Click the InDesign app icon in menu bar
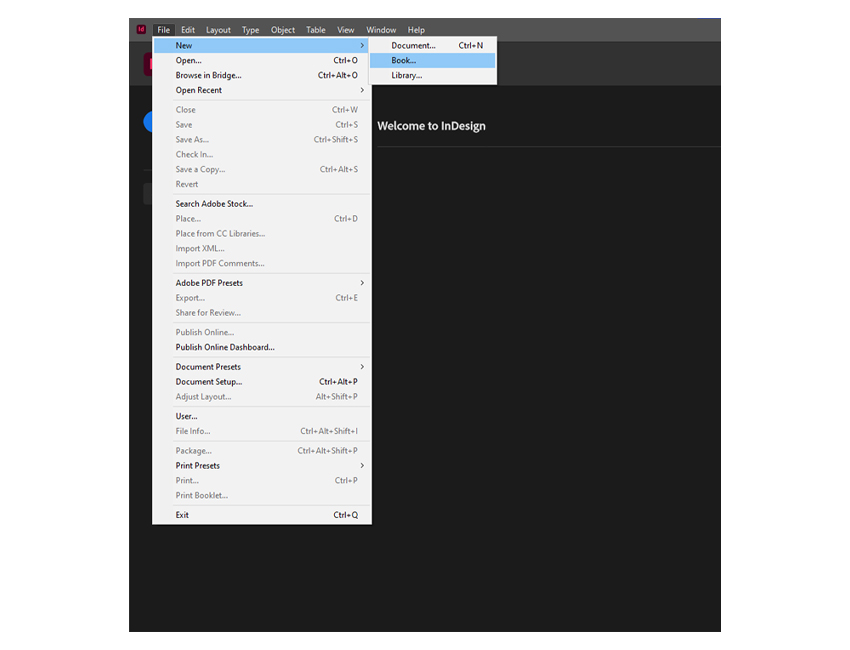Viewport: 850px width, 650px height. click(x=141, y=29)
